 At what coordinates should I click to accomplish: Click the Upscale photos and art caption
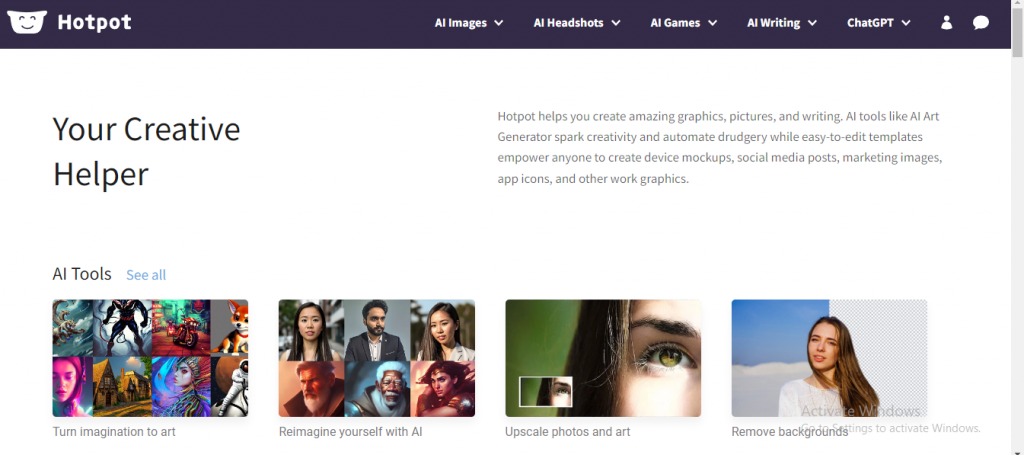(568, 432)
